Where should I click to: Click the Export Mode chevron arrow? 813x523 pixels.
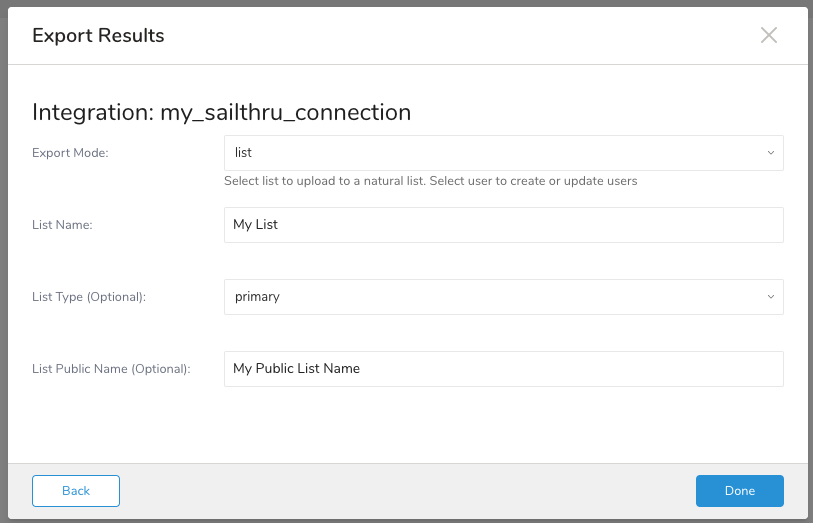pos(770,153)
